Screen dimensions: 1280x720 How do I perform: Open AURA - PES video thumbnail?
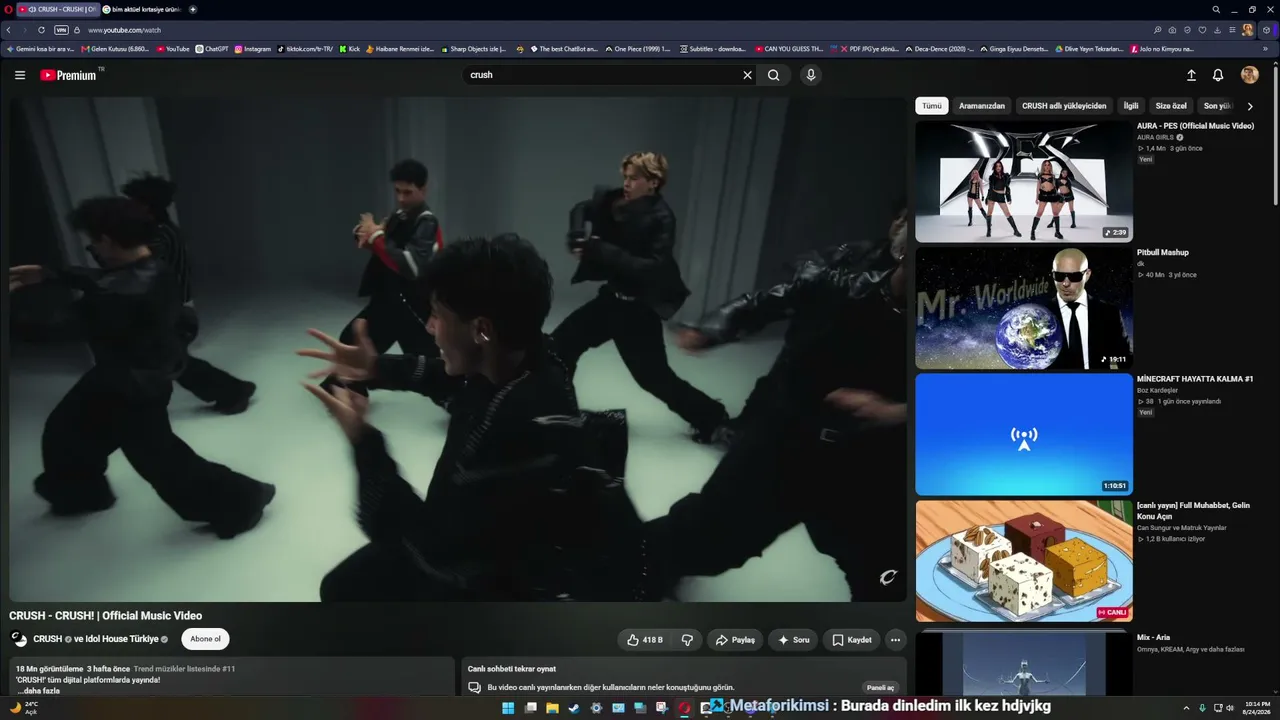click(x=1024, y=182)
